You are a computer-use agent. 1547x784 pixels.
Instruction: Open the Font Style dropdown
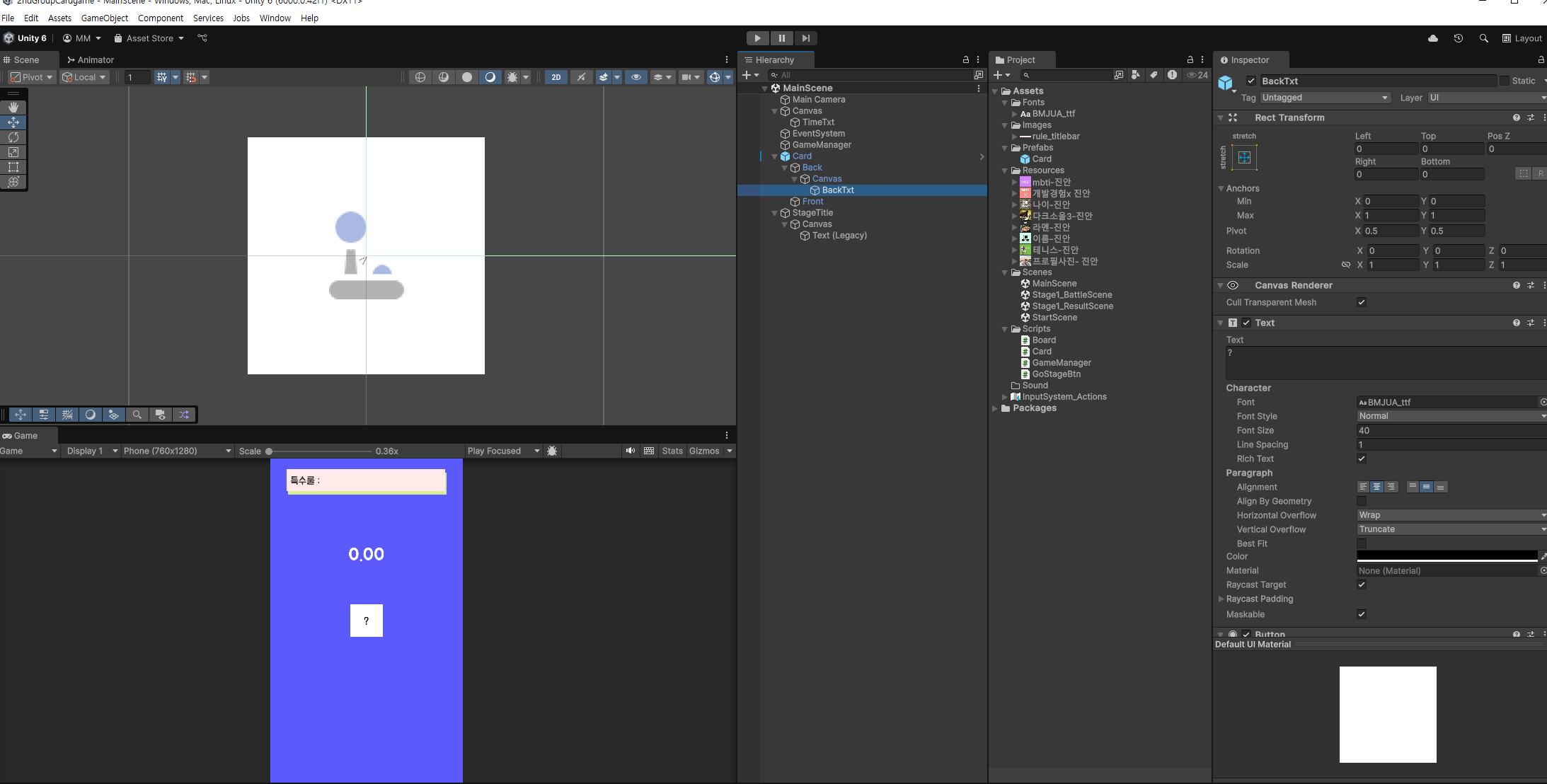point(1451,416)
